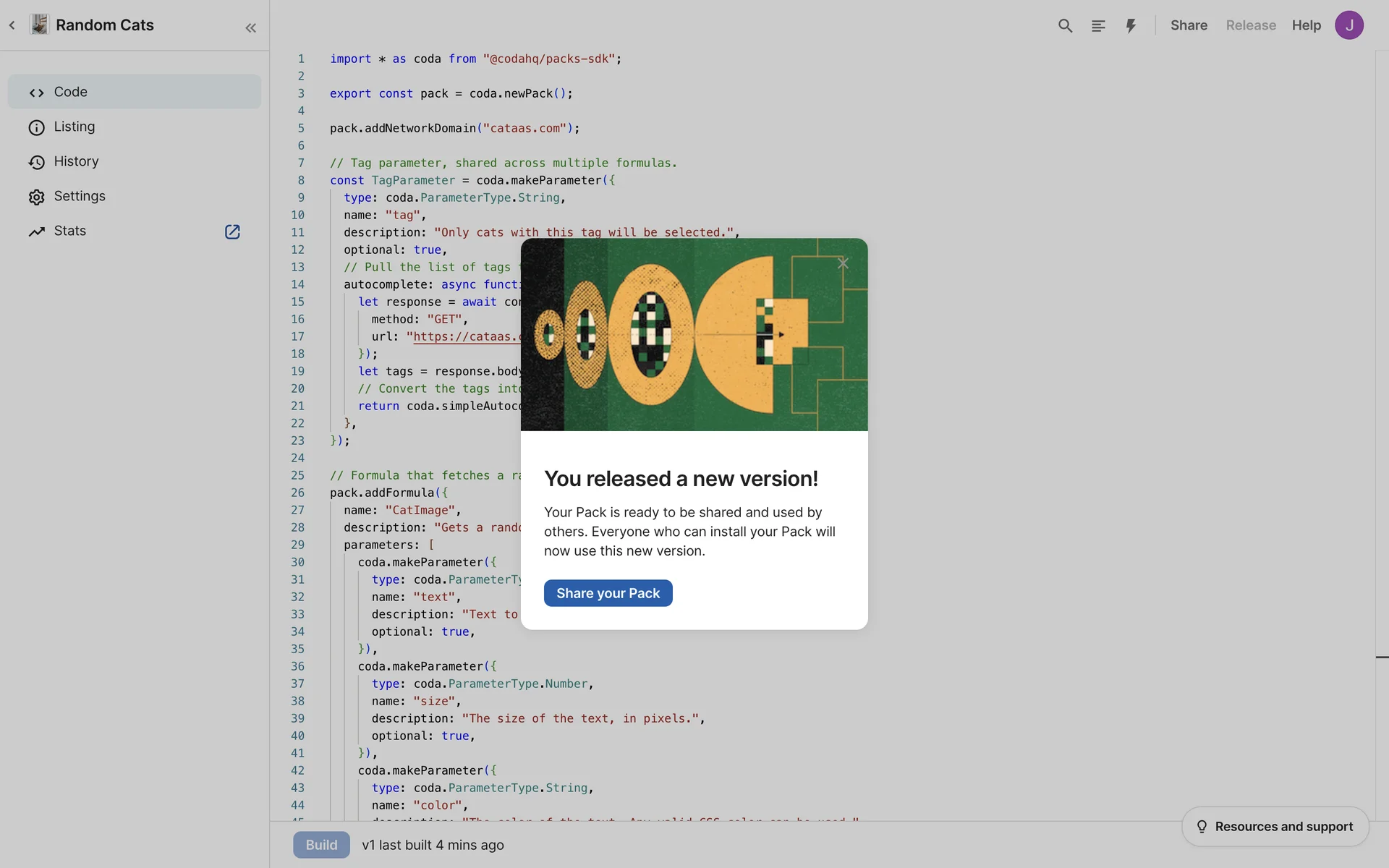The height and width of the screenshot is (868, 1389).
Task: Open the Settings section
Action: coord(79,196)
